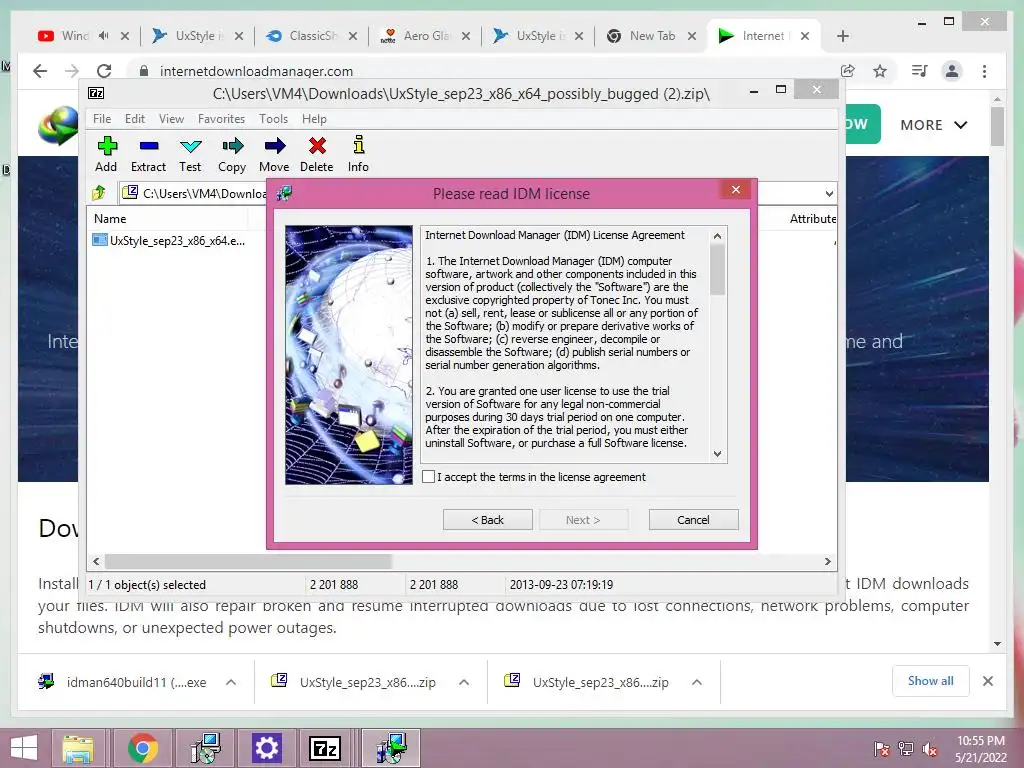The width and height of the screenshot is (1024, 768).
Task: Open Chrome media control icon
Action: coord(920,71)
